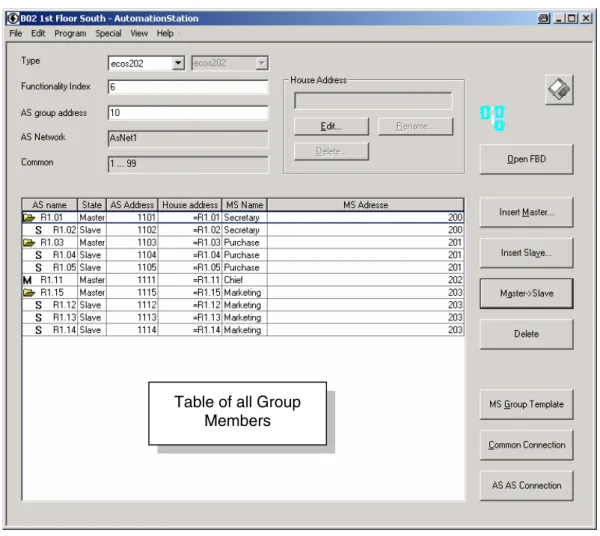This screenshot has height=536, width=600.
Task: Click the Secretary cell in the R1.02 row
Action: click(x=245, y=230)
